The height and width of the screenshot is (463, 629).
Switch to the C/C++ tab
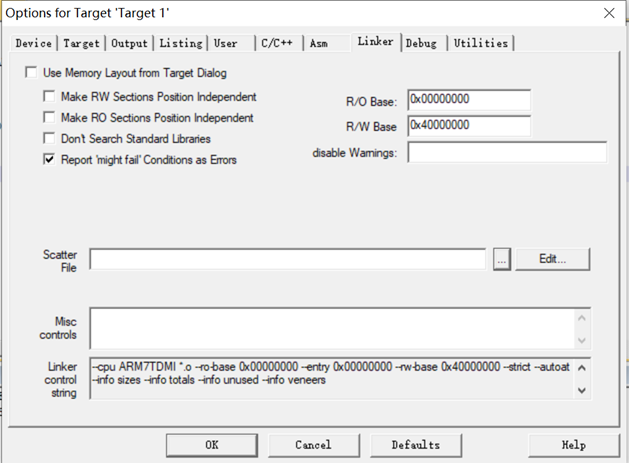click(x=277, y=43)
